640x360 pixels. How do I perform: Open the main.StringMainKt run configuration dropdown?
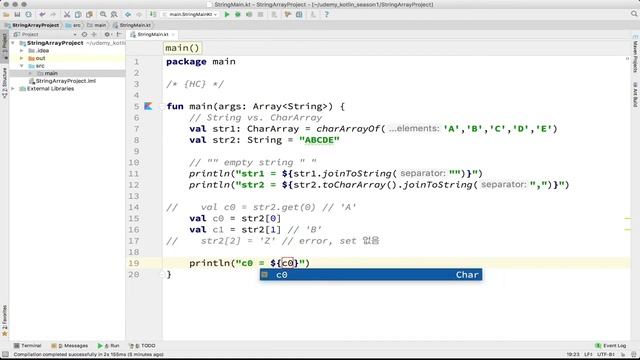190,14
